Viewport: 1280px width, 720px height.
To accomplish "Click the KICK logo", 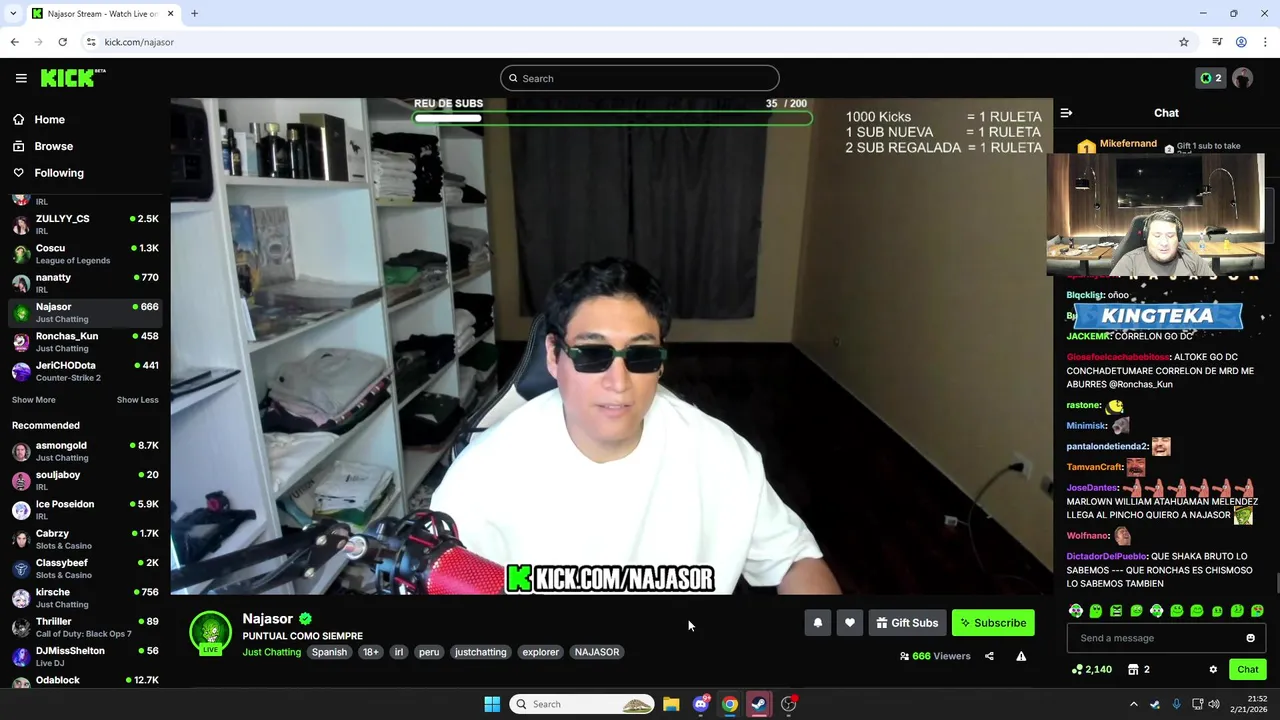I will 72,78.
